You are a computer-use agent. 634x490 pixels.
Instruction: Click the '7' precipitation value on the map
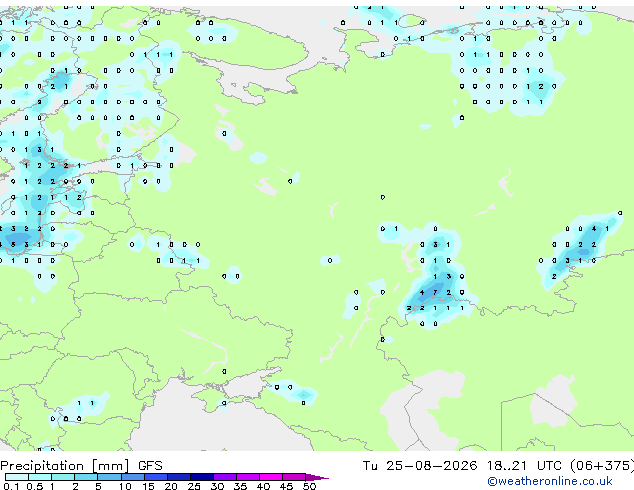point(435,292)
